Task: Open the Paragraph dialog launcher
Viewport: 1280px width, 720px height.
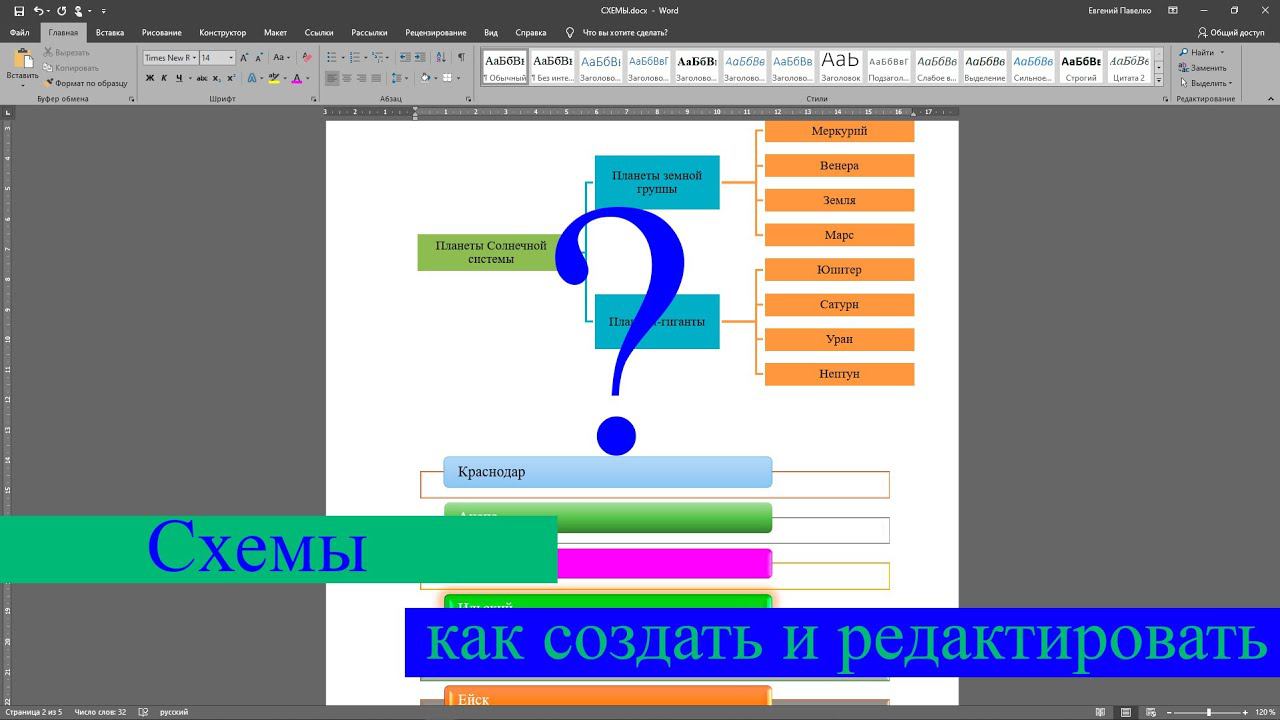Action: click(469, 99)
